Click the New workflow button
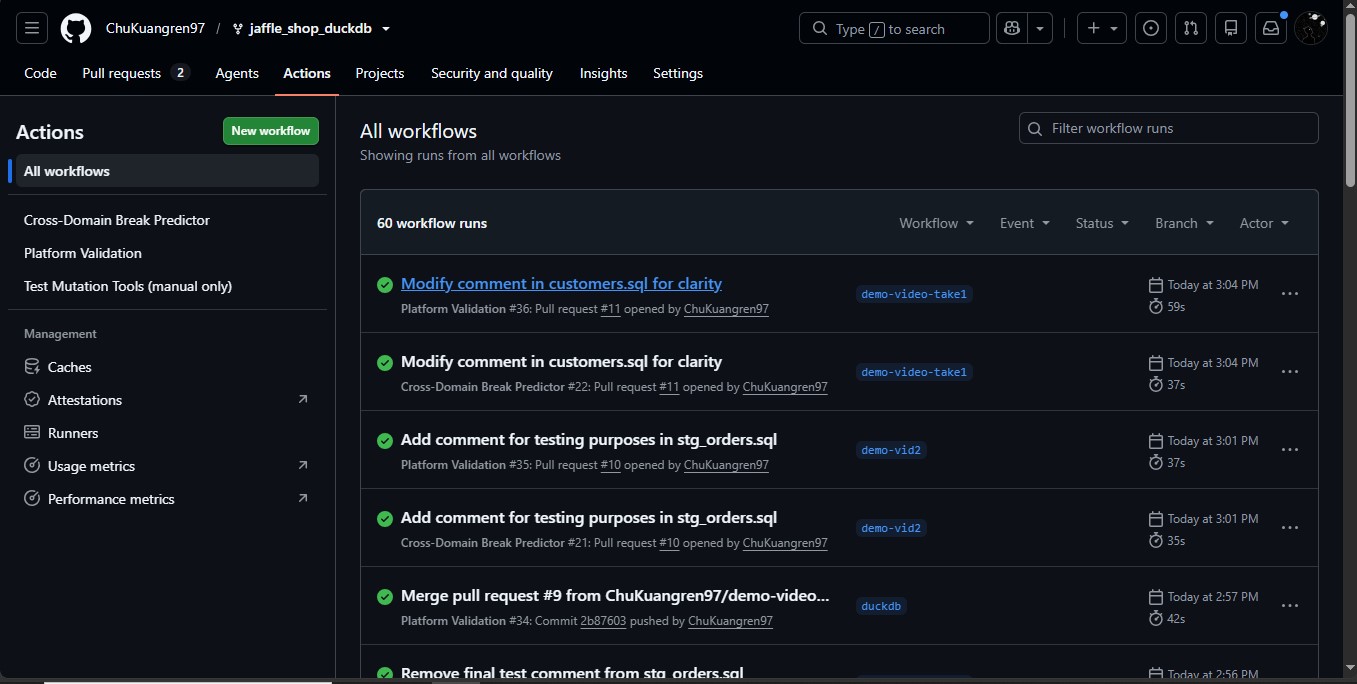 271,131
